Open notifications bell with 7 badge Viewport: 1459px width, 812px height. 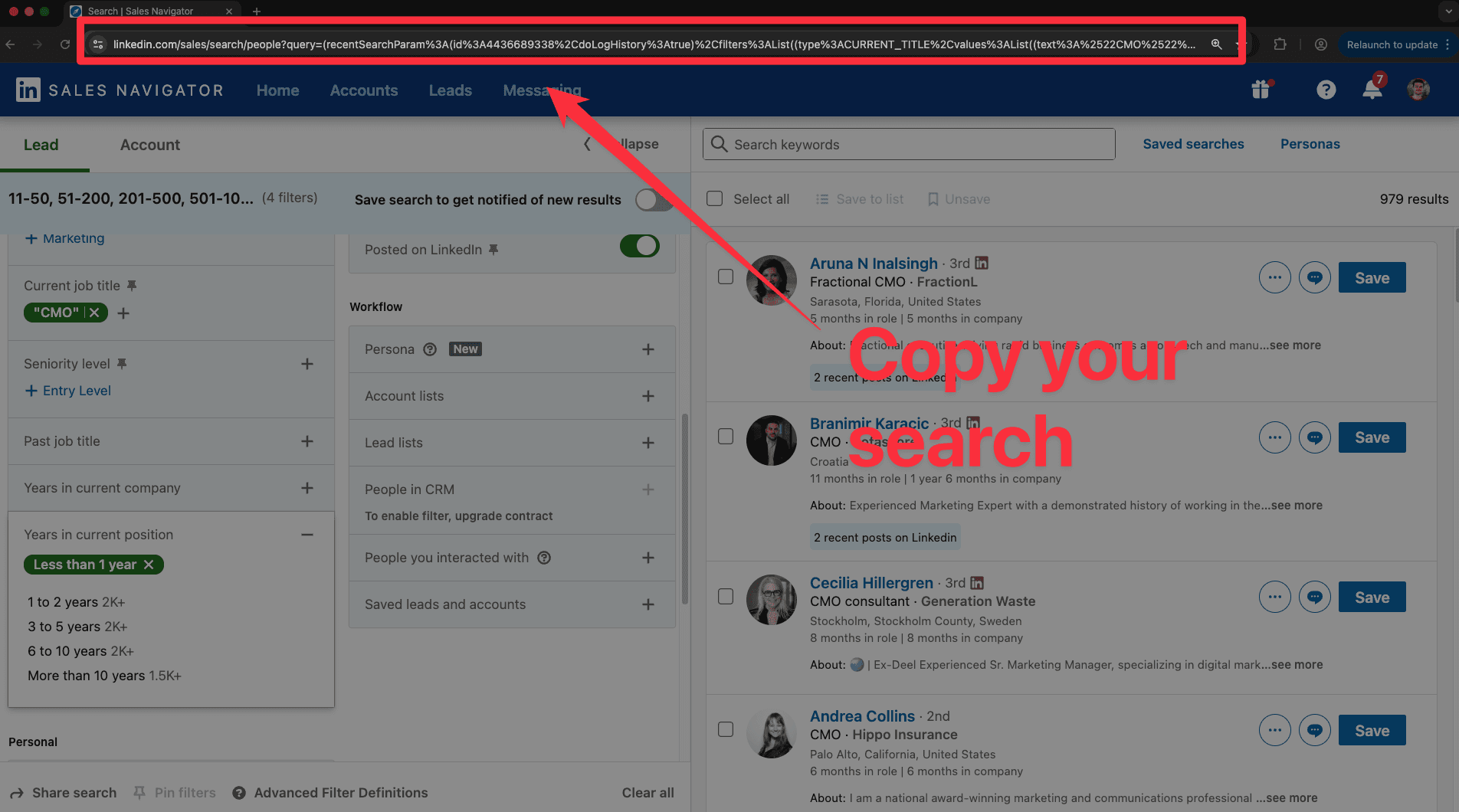pos(1372,89)
